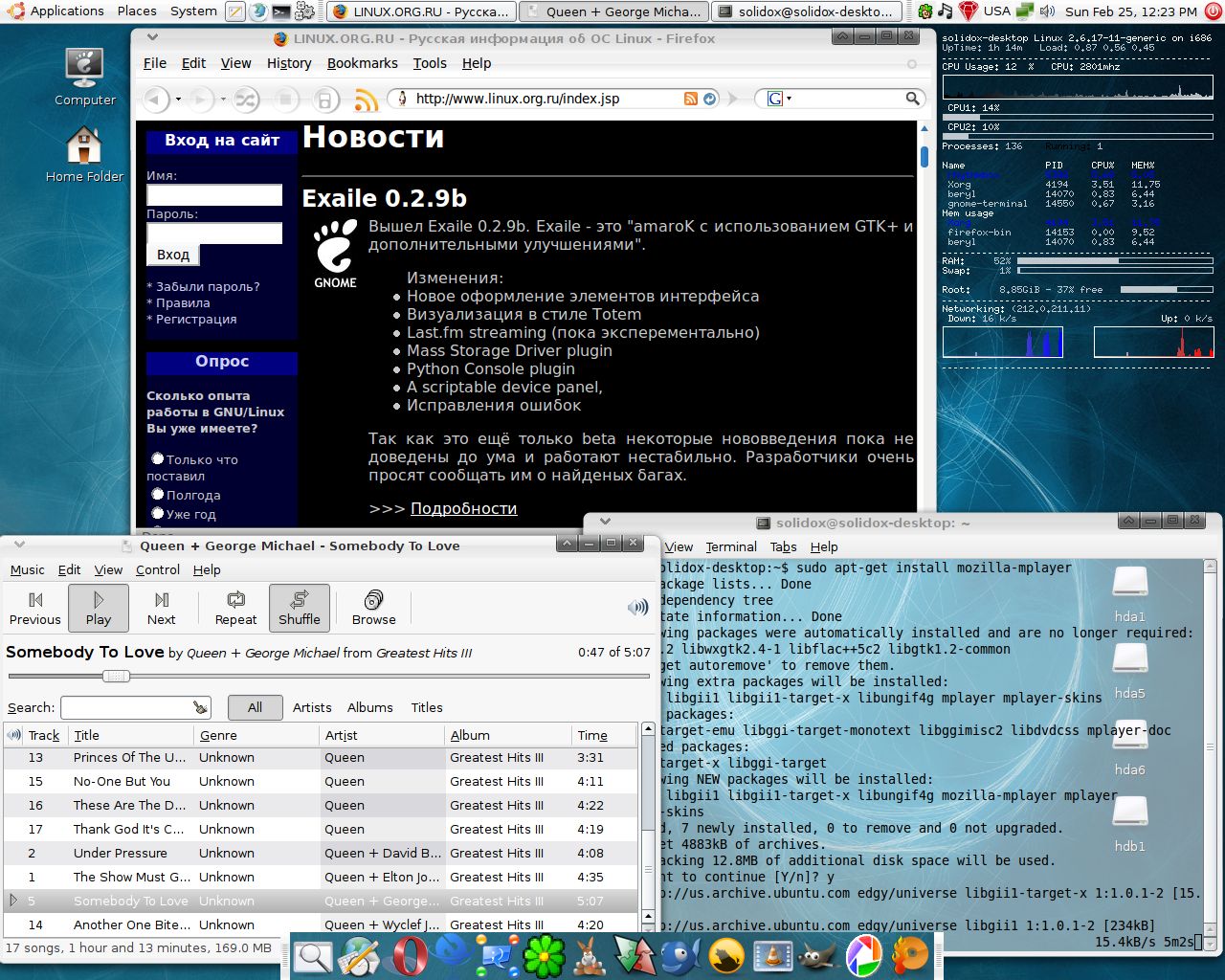This screenshot has height=980, width=1225.
Task: Clear the music player search with the broom icon
Action: (x=199, y=707)
